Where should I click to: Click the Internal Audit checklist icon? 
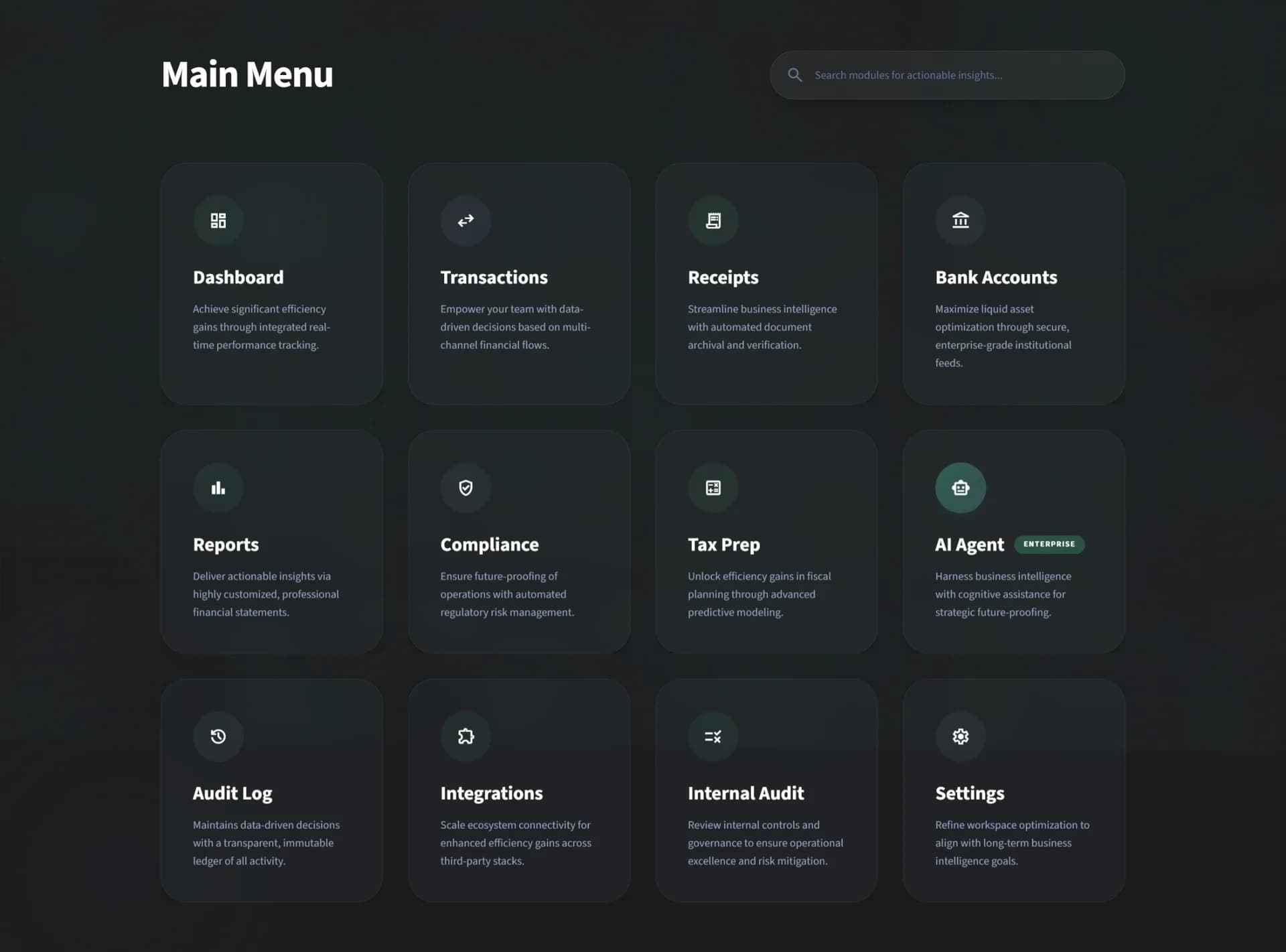coord(713,736)
